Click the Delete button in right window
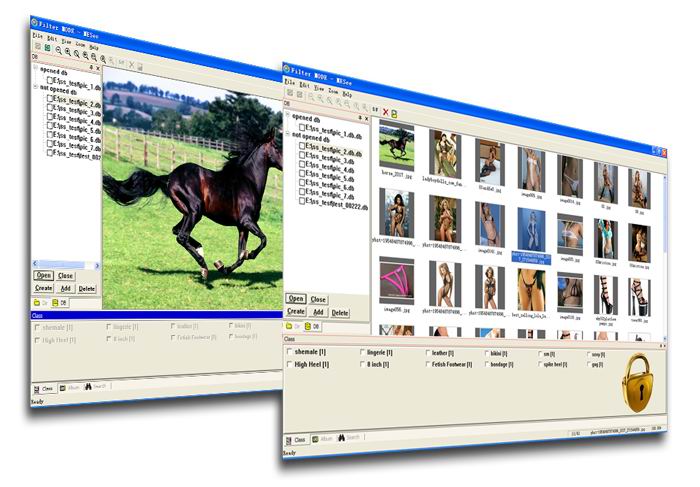Viewport: 700px width, 487px height. point(340,313)
